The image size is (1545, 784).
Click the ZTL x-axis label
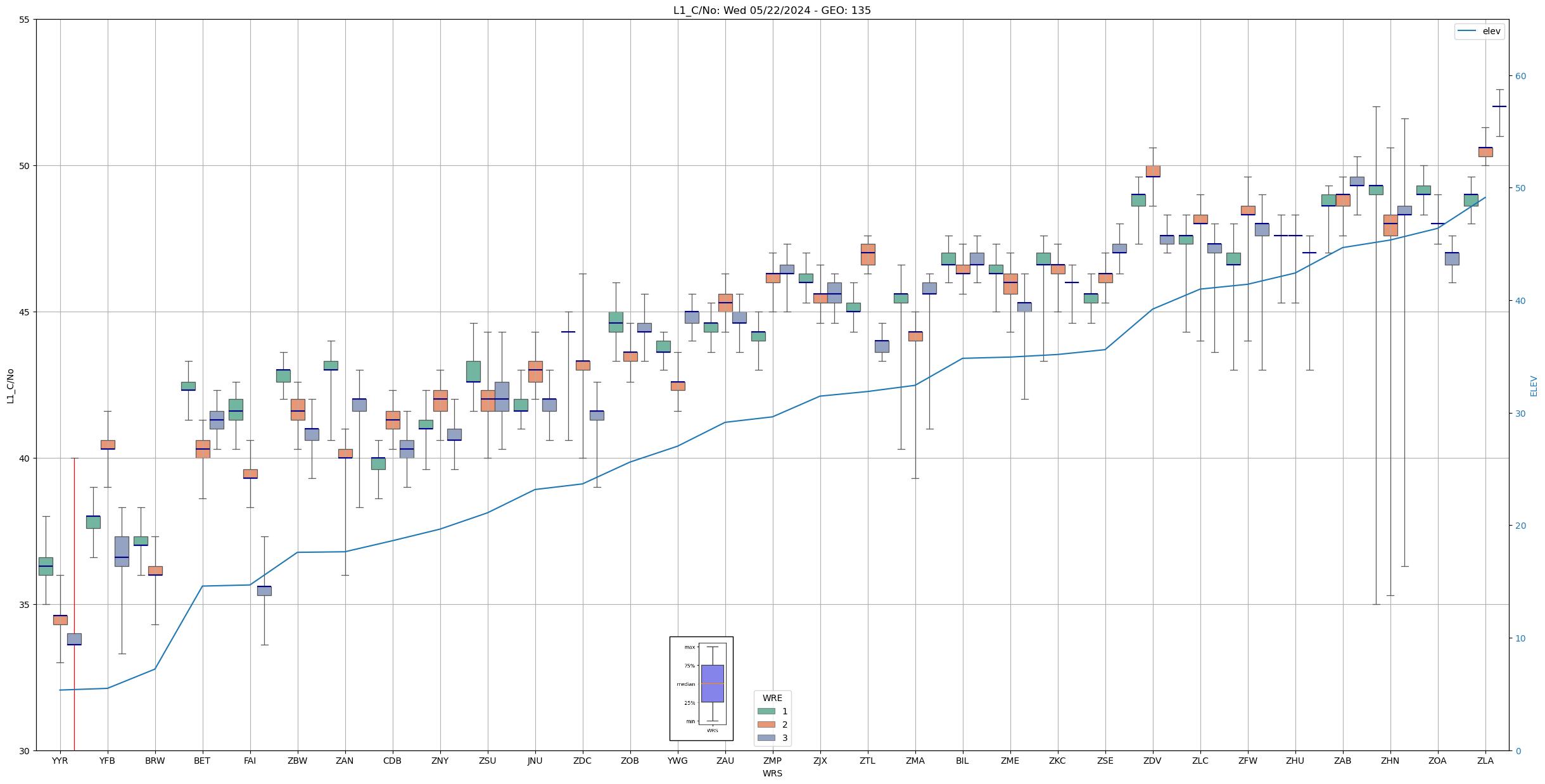coord(868,761)
